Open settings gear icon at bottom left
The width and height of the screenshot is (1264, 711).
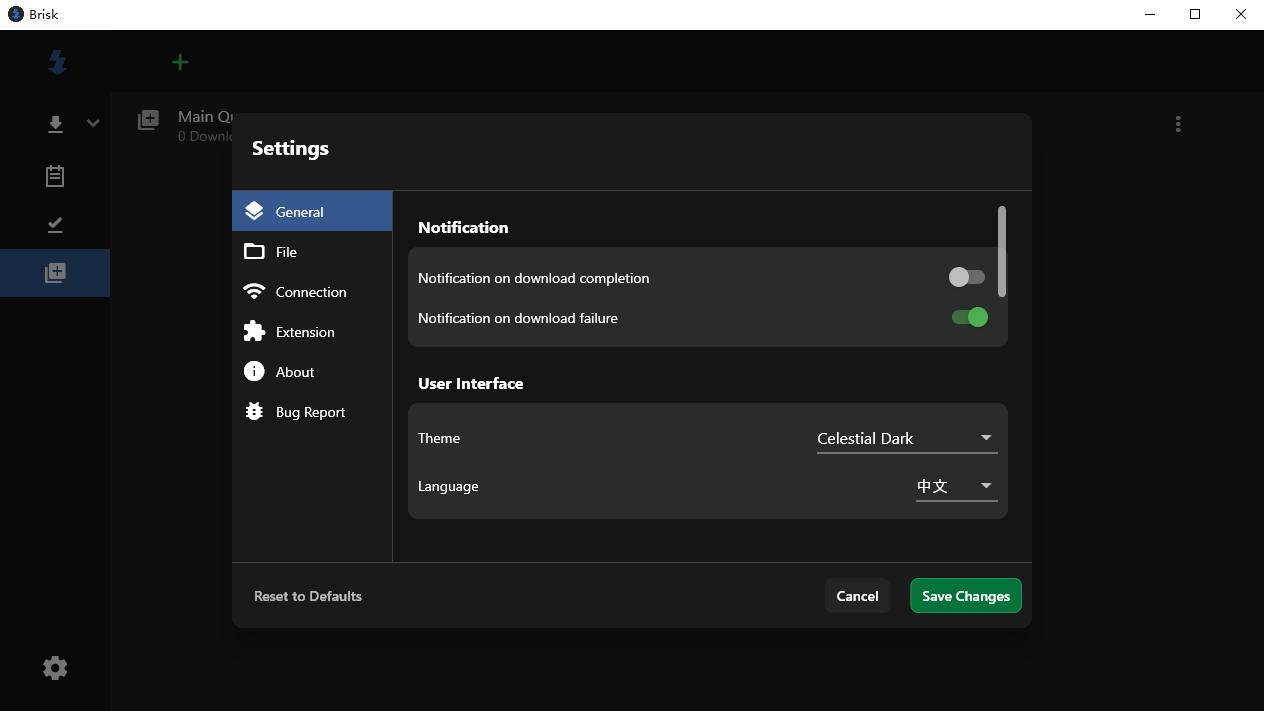[x=55, y=668]
